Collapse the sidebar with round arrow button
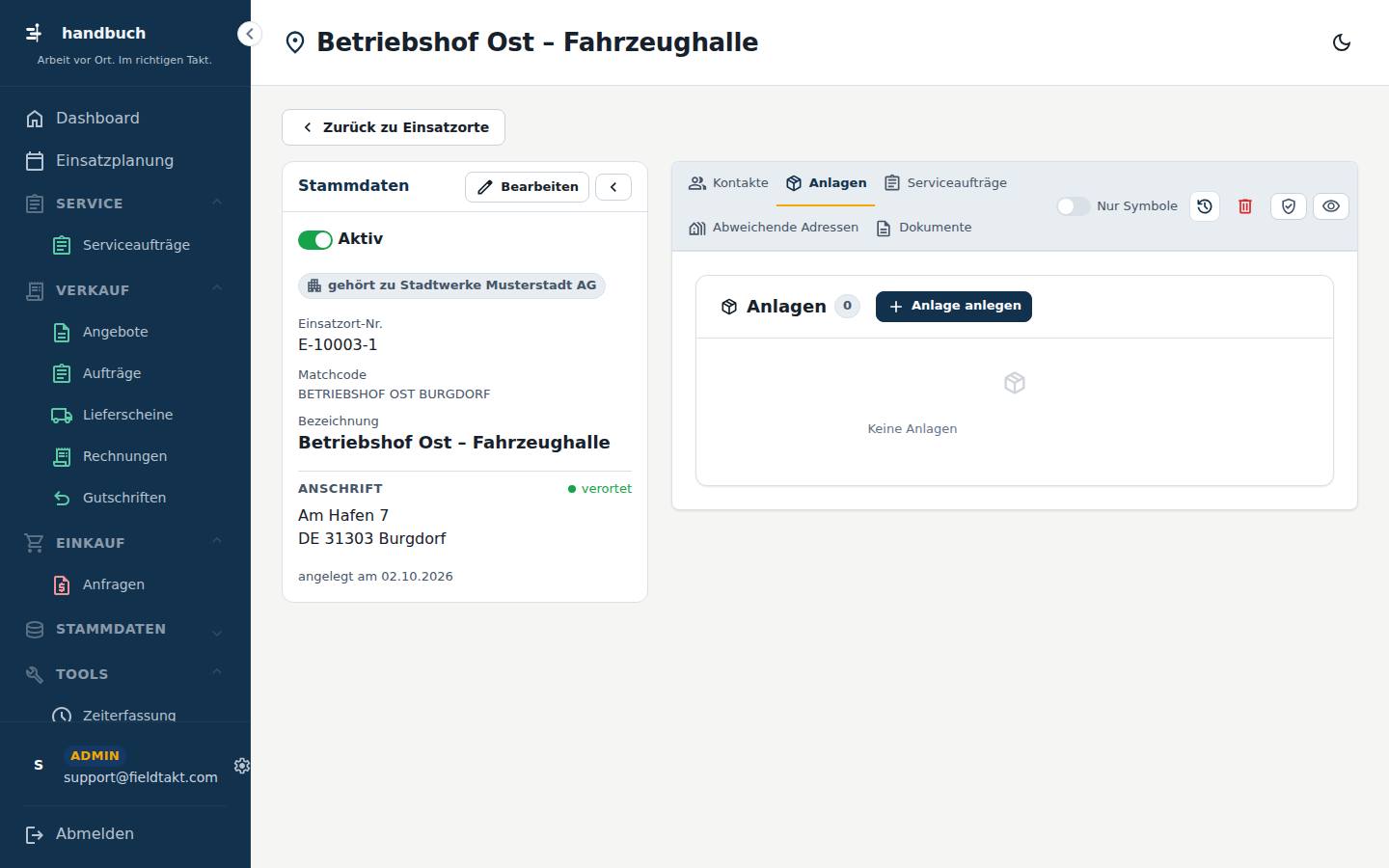This screenshot has height=868, width=1389. [x=249, y=34]
